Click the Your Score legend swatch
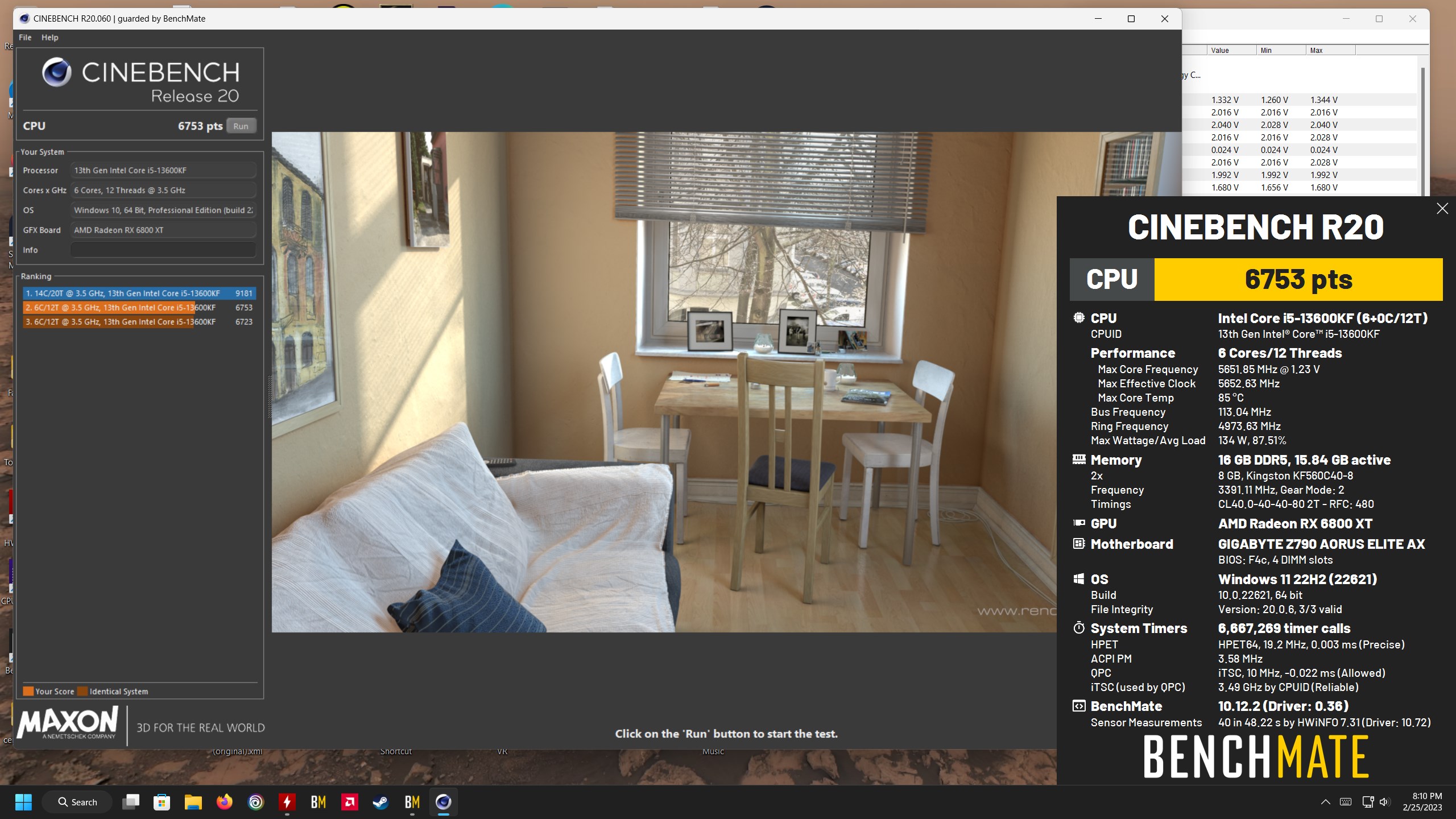This screenshot has width=1456, height=819. [x=28, y=691]
